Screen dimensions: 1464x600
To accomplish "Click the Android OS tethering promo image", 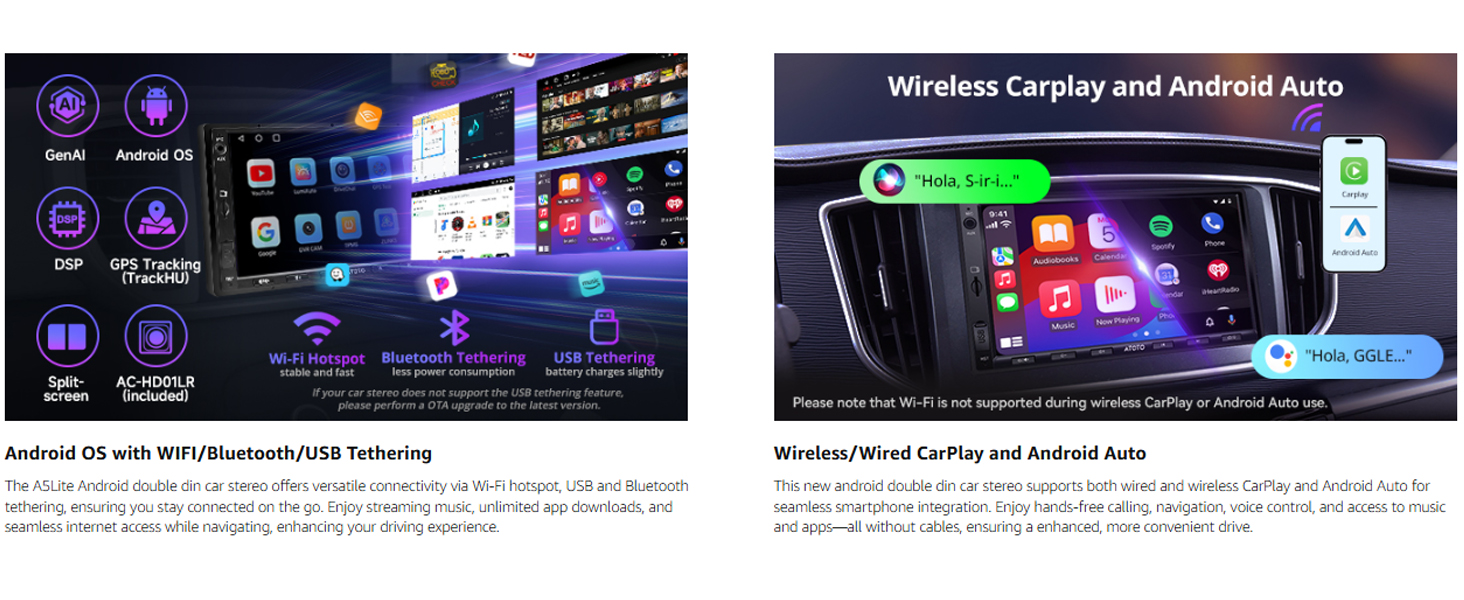I will tap(346, 237).
